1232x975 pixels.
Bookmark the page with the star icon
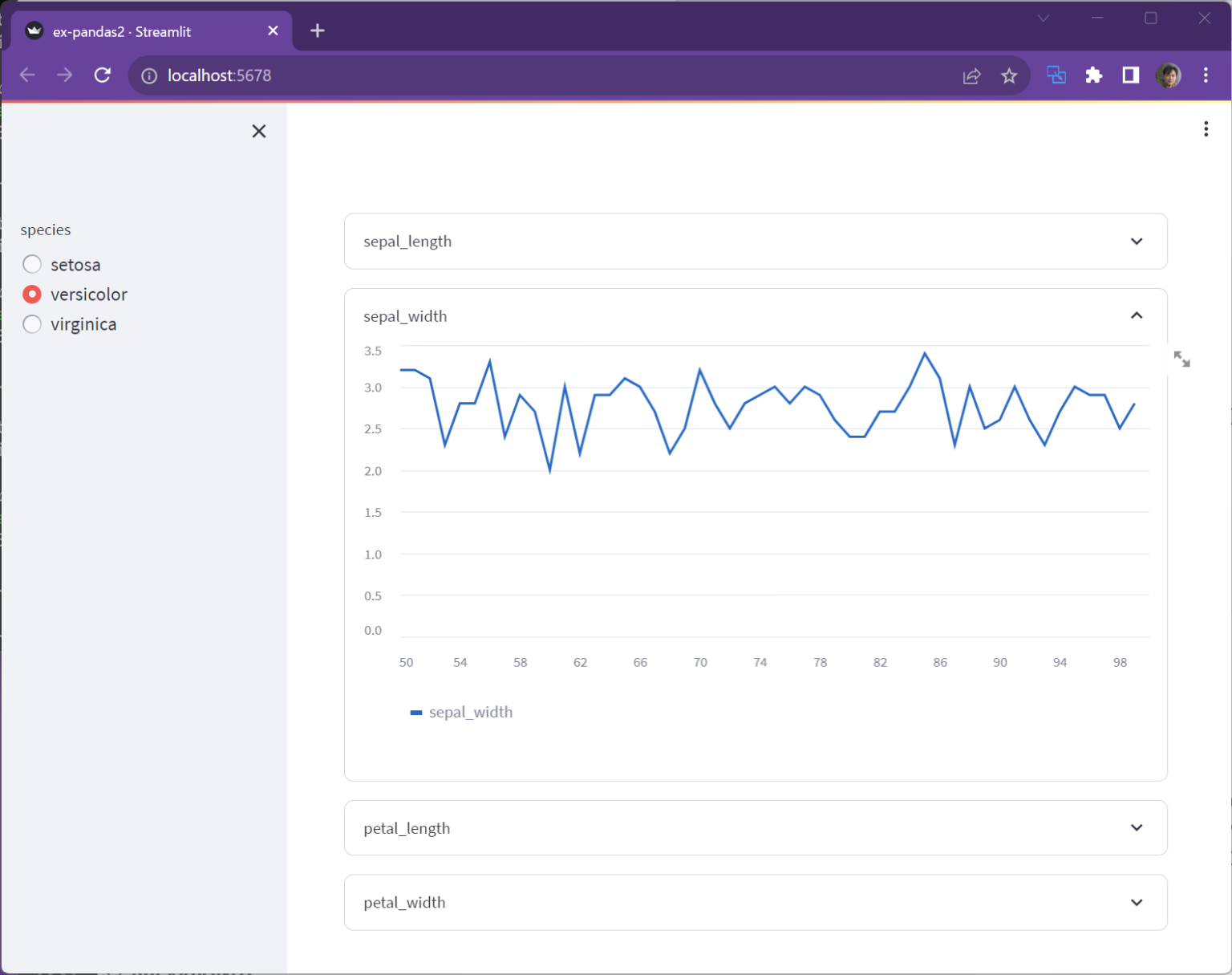point(1009,75)
